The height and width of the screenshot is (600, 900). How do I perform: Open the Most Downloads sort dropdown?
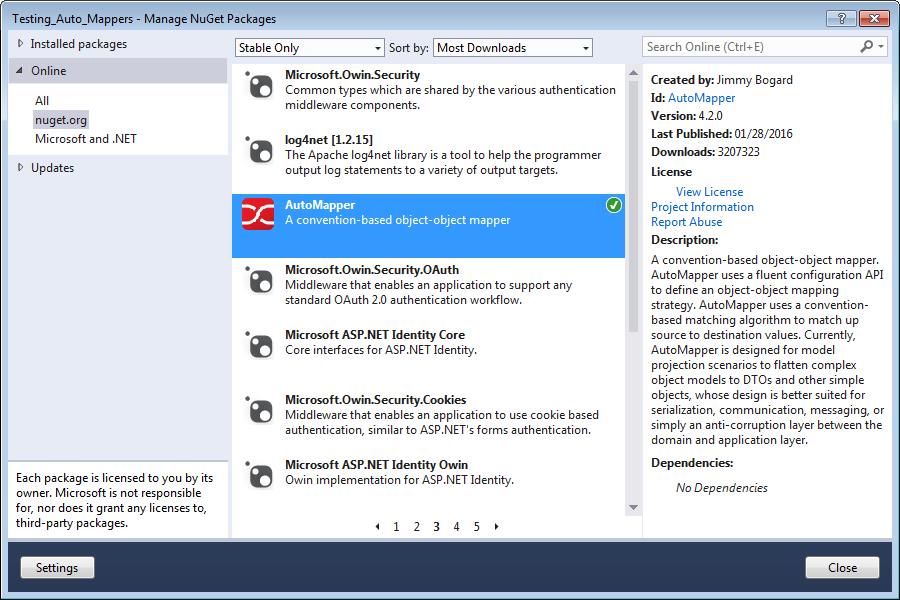(x=513, y=48)
